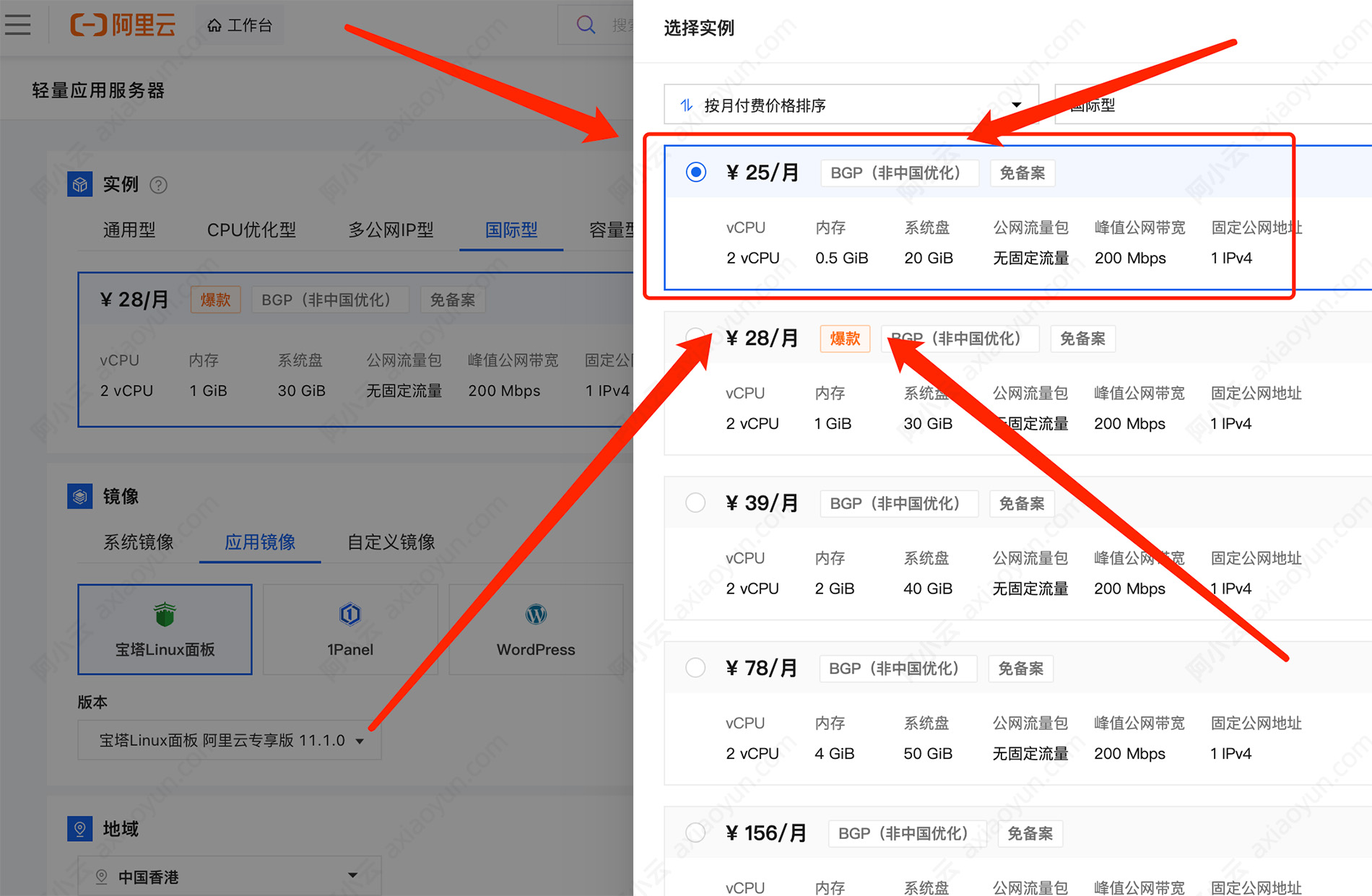This screenshot has height=896, width=1372.
Task: Click the 选择实例 panel title
Action: [699, 27]
